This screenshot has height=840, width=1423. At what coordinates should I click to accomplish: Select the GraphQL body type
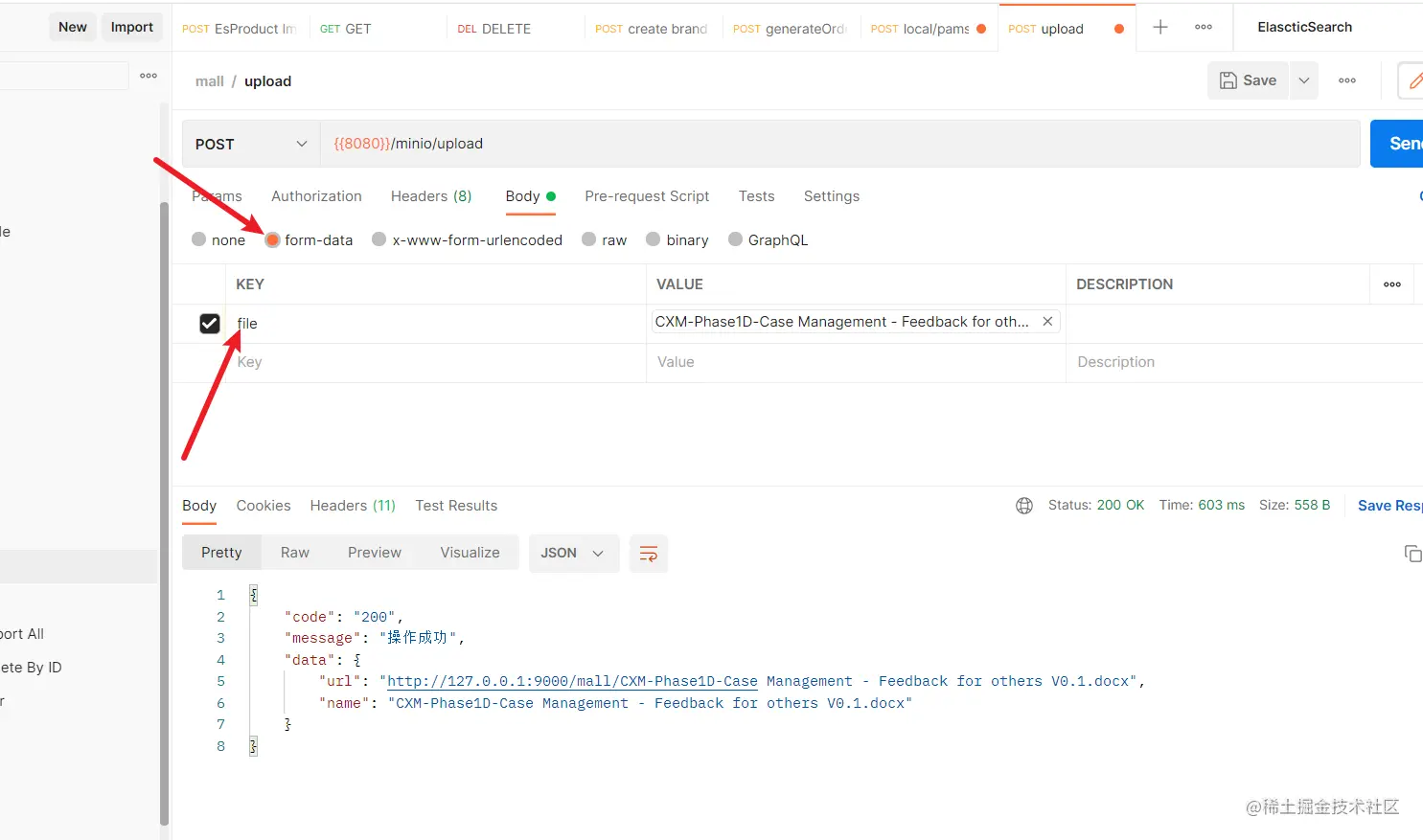coord(735,239)
